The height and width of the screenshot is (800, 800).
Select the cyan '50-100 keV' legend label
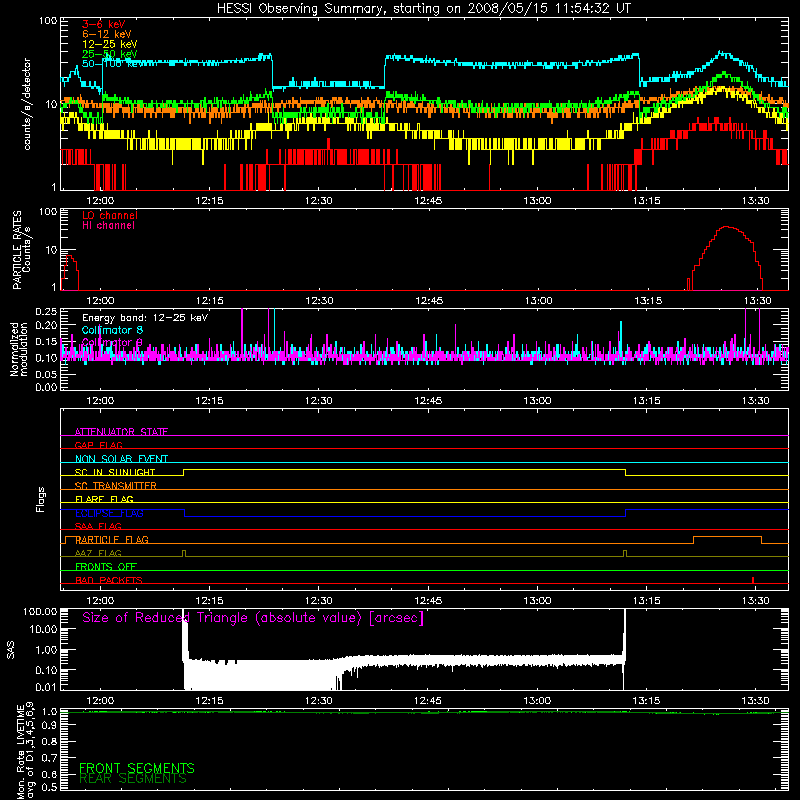[x=112, y=64]
